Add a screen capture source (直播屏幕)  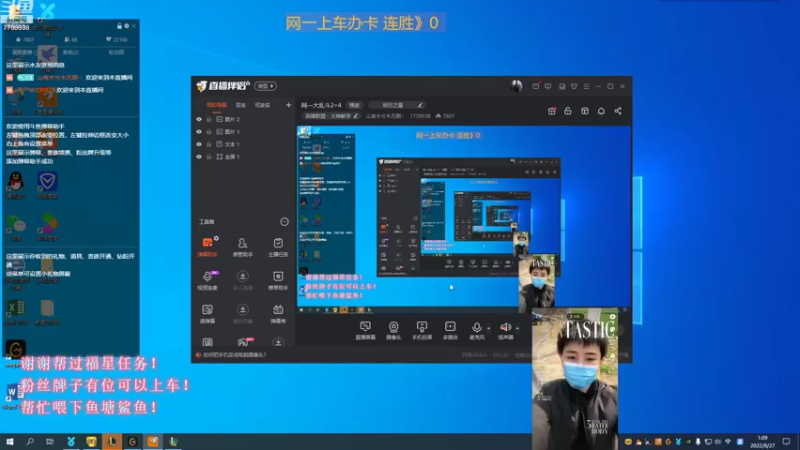pyautogui.click(x=365, y=330)
